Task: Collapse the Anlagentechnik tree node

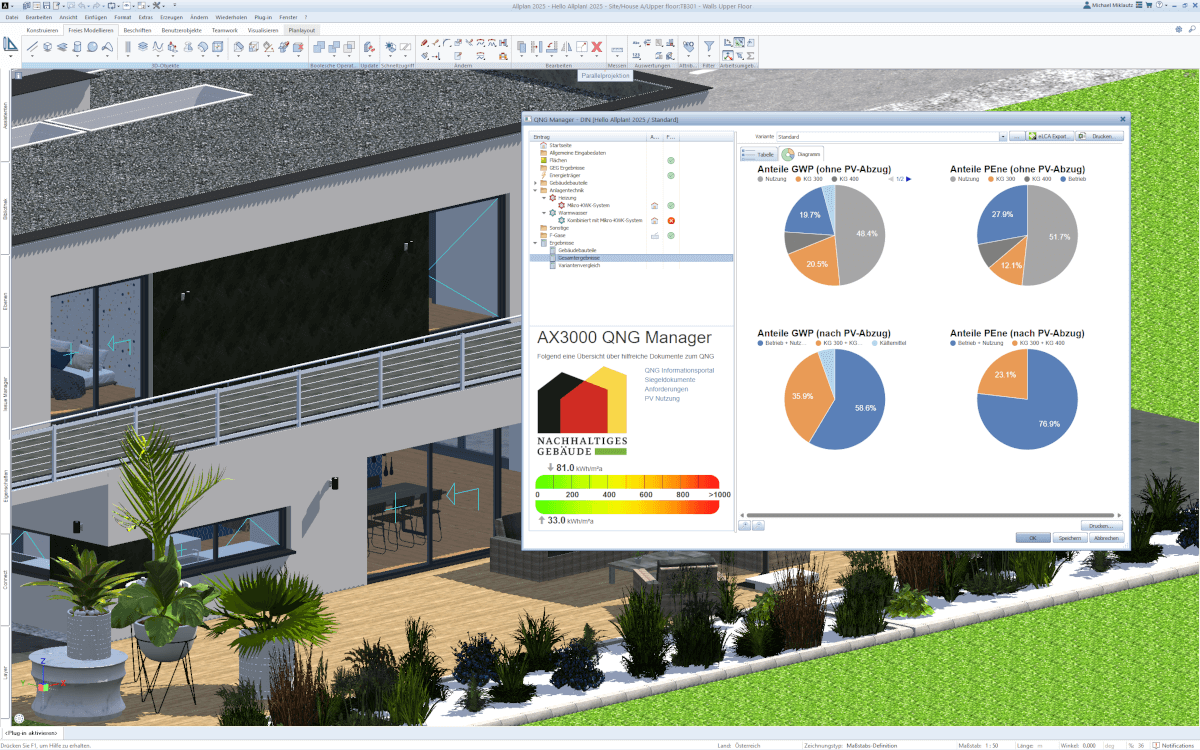Action: [x=535, y=190]
